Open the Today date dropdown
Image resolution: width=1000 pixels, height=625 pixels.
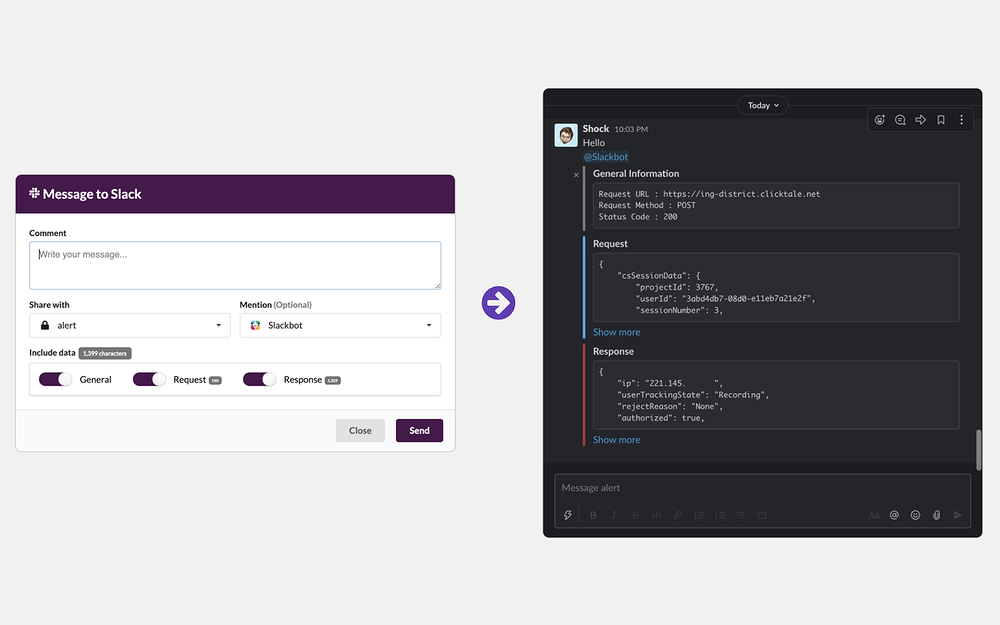[763, 105]
